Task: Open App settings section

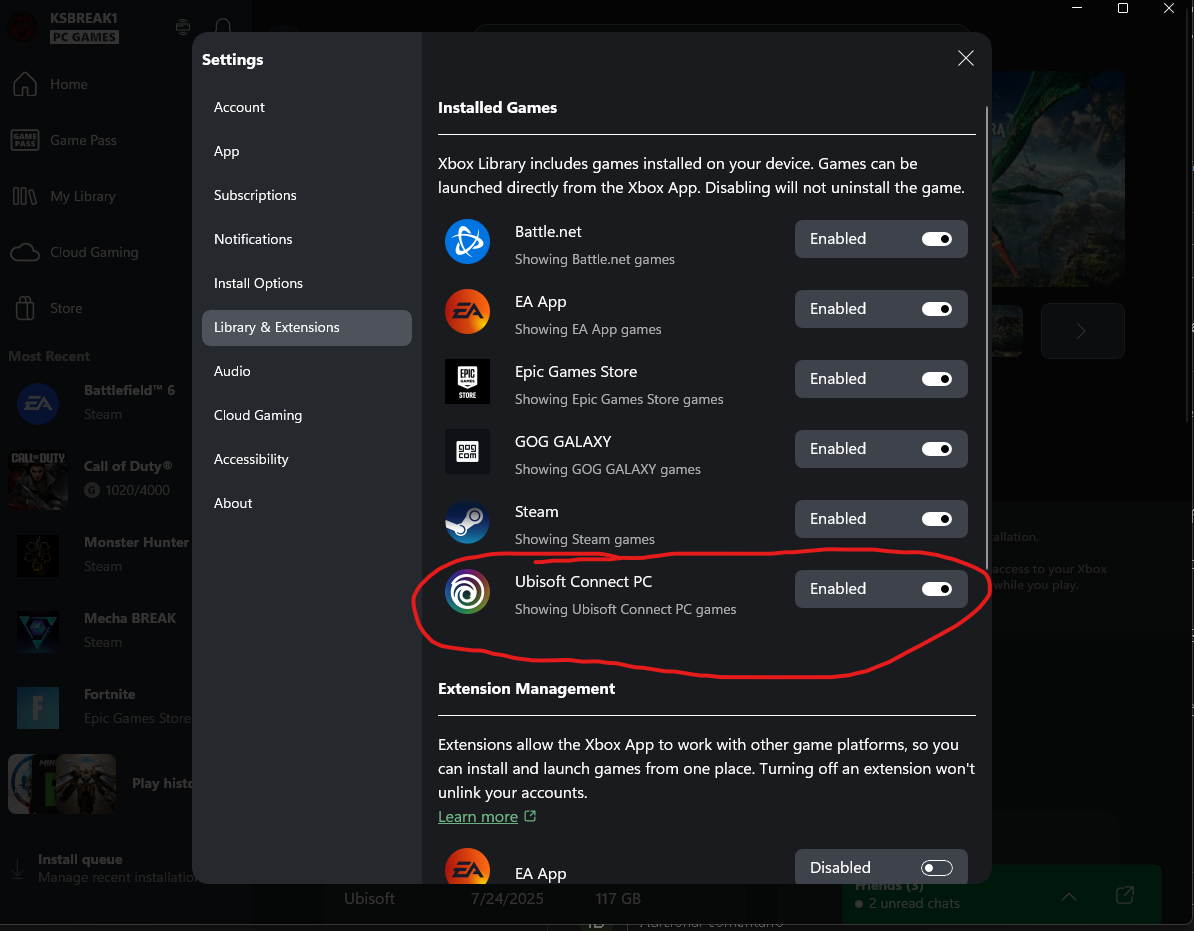Action: point(306,151)
